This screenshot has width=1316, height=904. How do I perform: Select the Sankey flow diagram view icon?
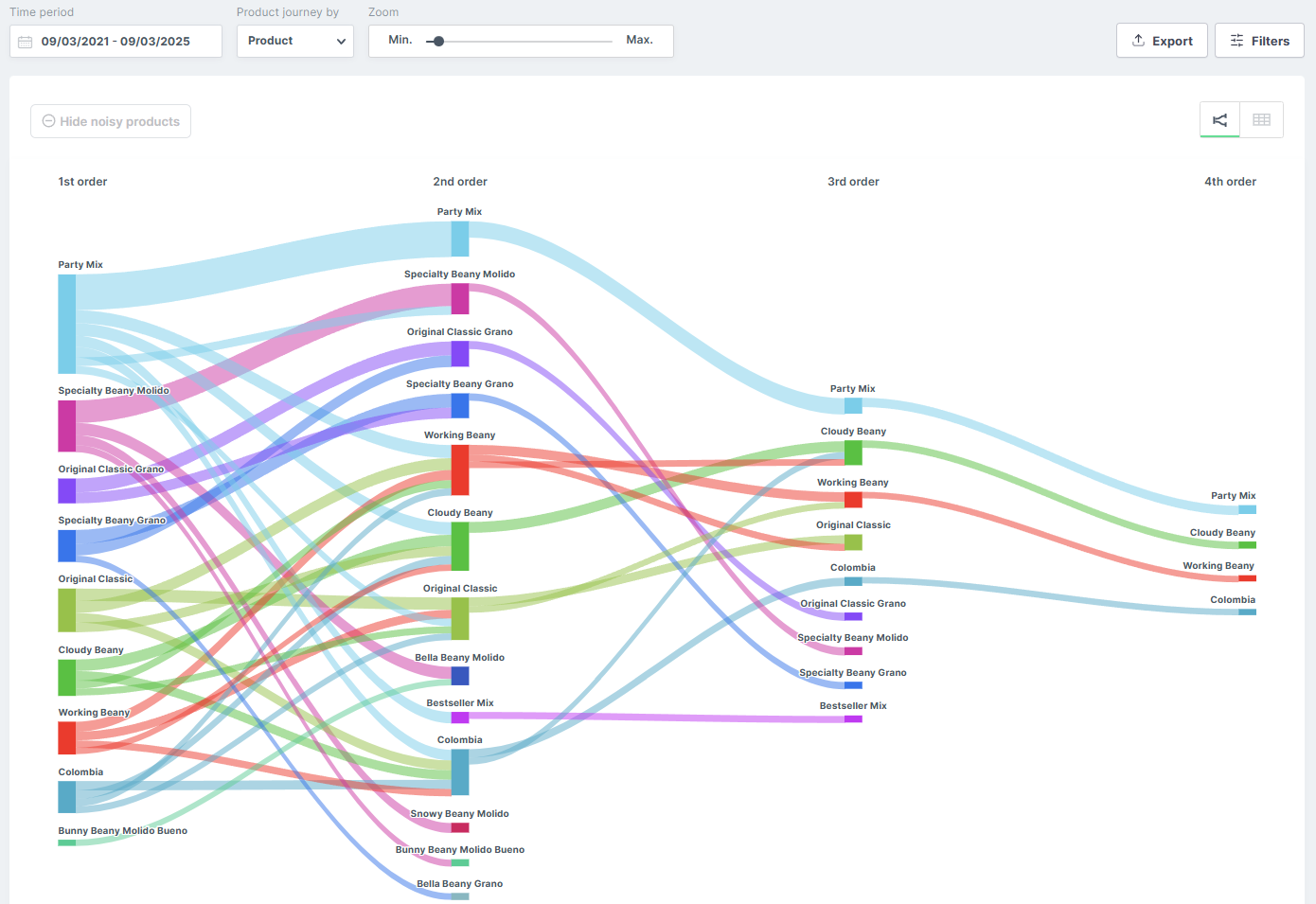point(1219,119)
